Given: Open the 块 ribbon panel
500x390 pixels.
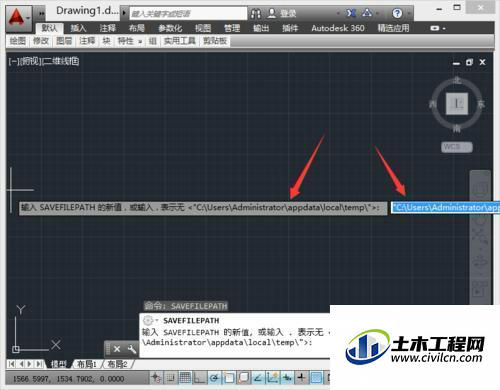Looking at the screenshot, I should [106, 41].
